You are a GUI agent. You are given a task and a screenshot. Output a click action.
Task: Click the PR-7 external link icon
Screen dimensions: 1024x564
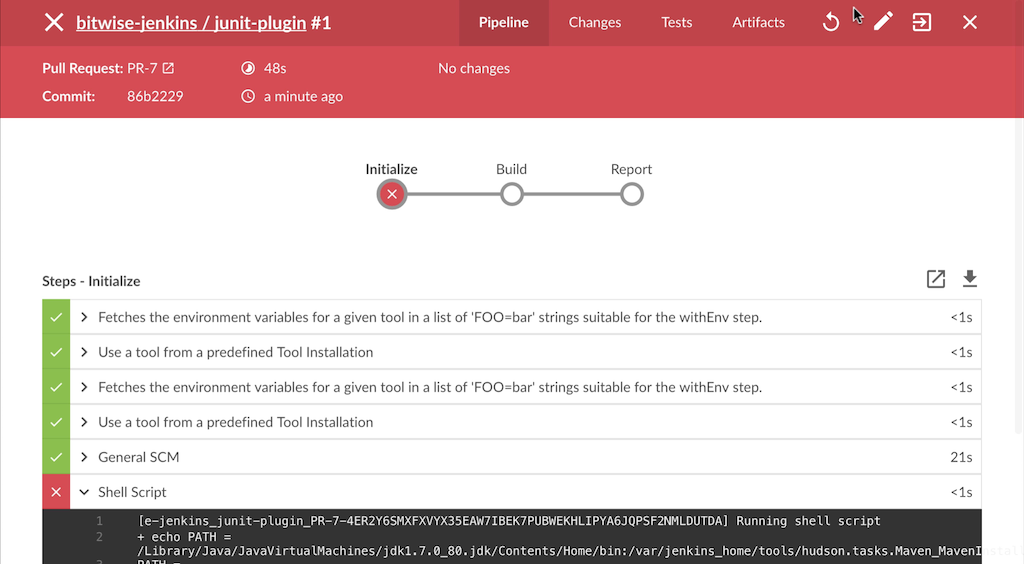pos(168,69)
